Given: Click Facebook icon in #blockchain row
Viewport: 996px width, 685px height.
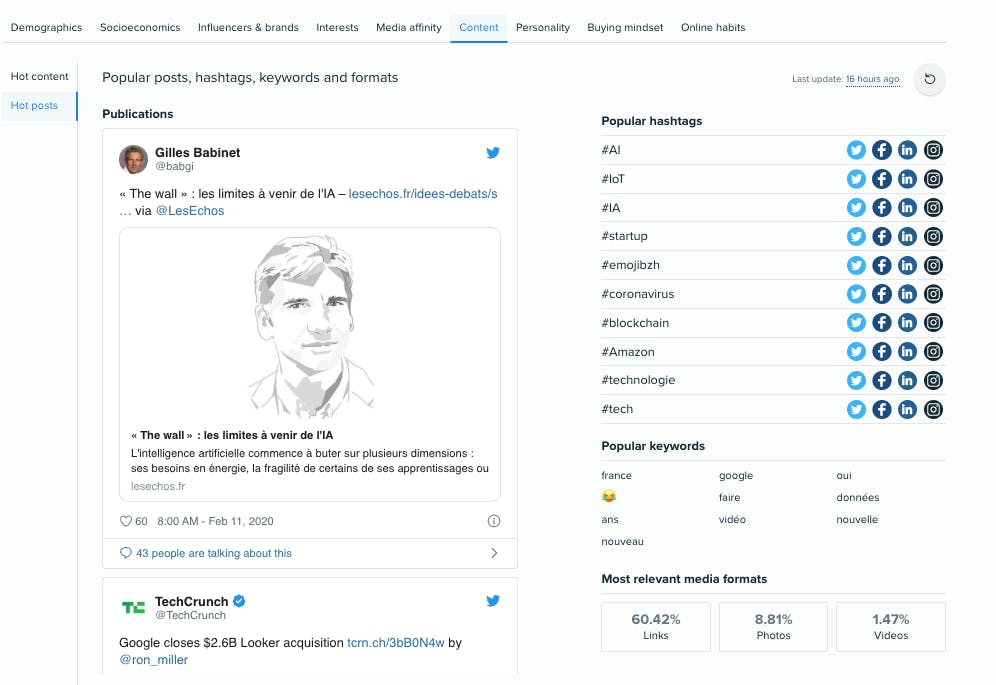Looking at the screenshot, I should coord(882,323).
